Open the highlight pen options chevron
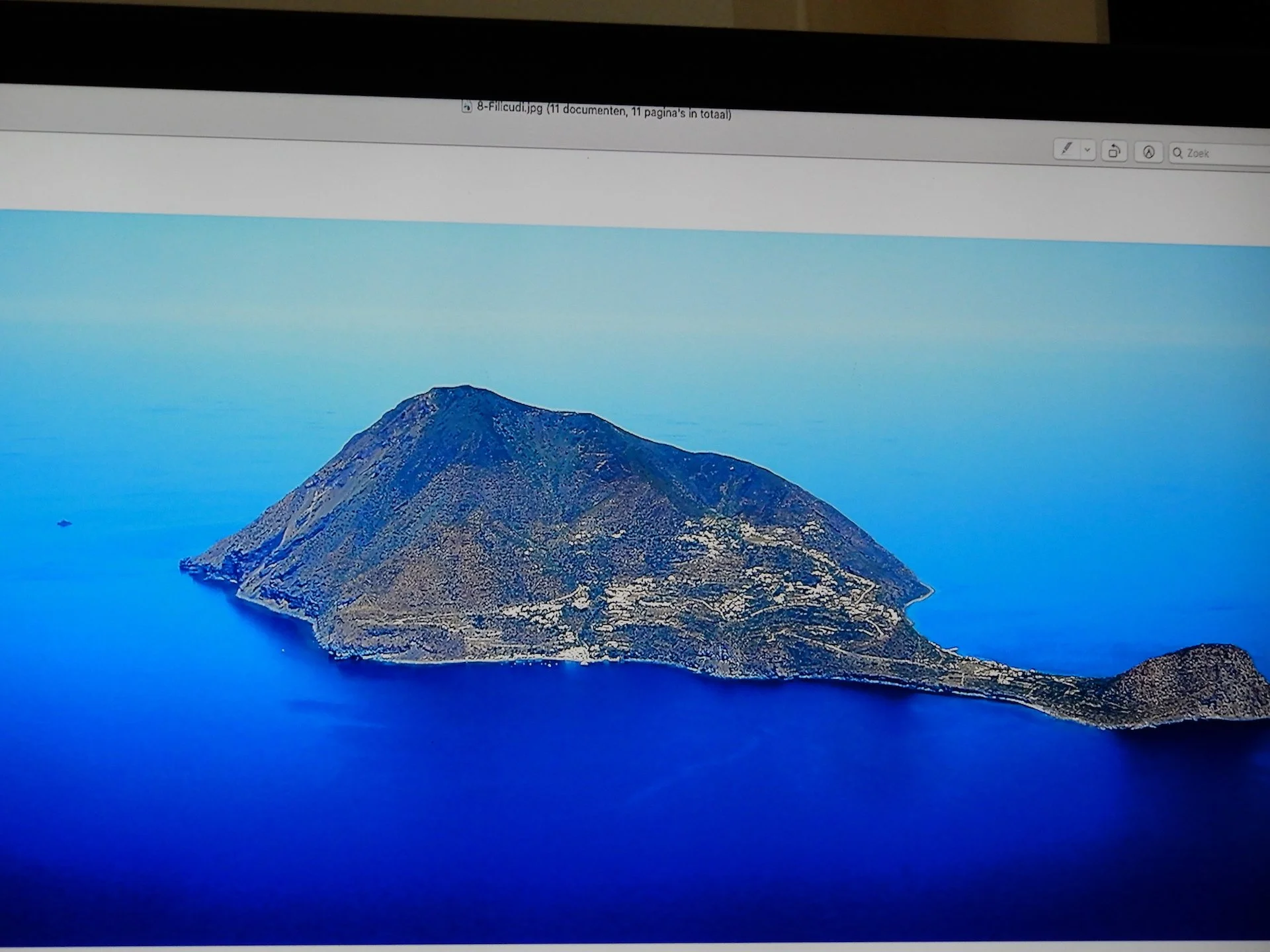 point(1087,150)
